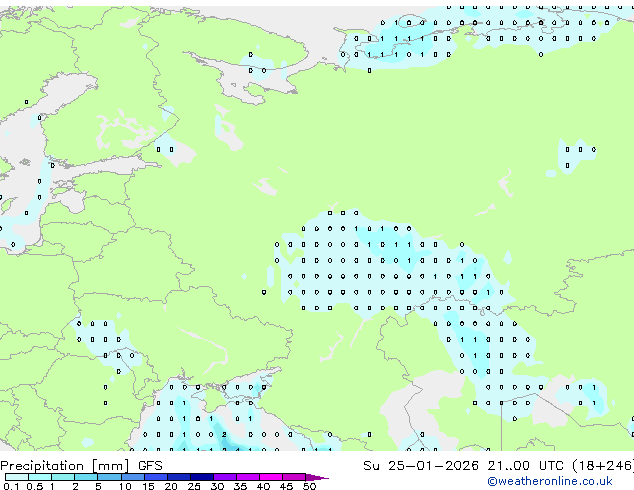The height and width of the screenshot is (490, 634).
Task: Click the 40 to 45 mm legend swatch
Action: coord(271,477)
